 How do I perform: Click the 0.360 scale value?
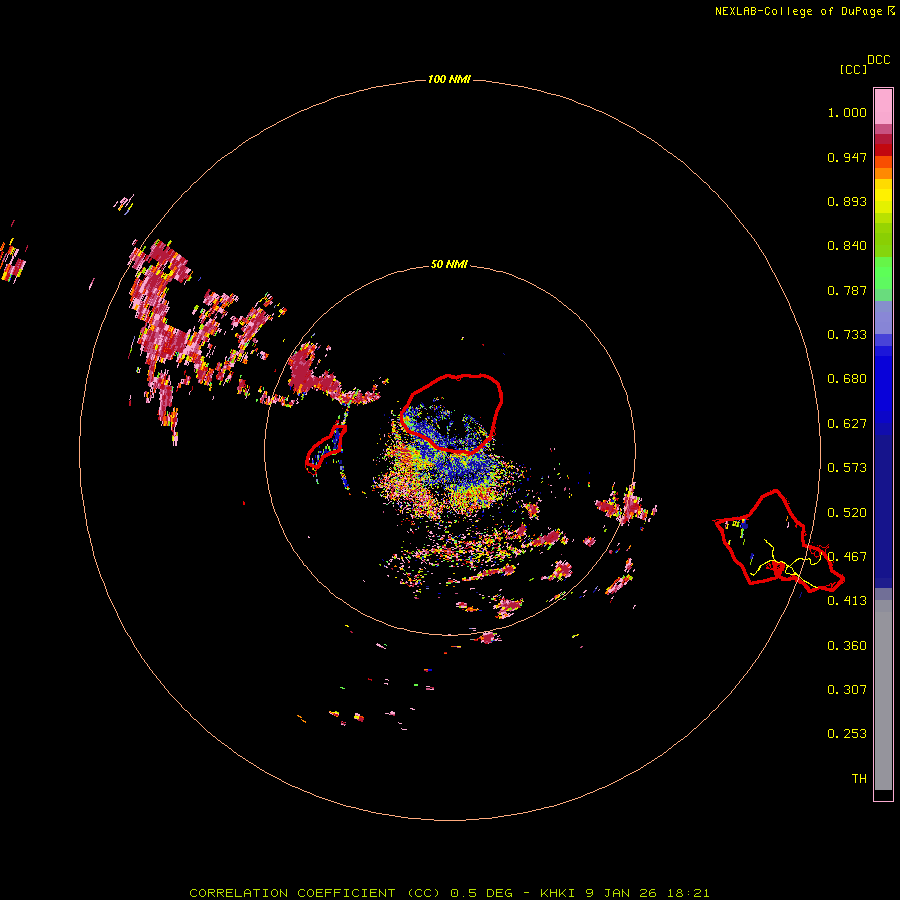click(x=847, y=646)
